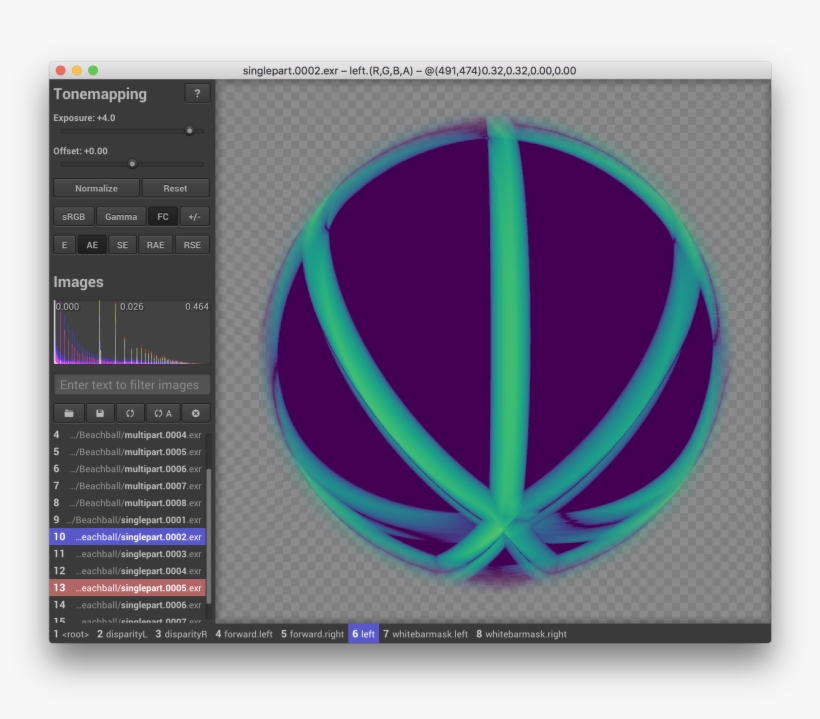The height and width of the screenshot is (719, 820).
Task: Click the close image X icon
Action: pyautogui.click(x=196, y=413)
